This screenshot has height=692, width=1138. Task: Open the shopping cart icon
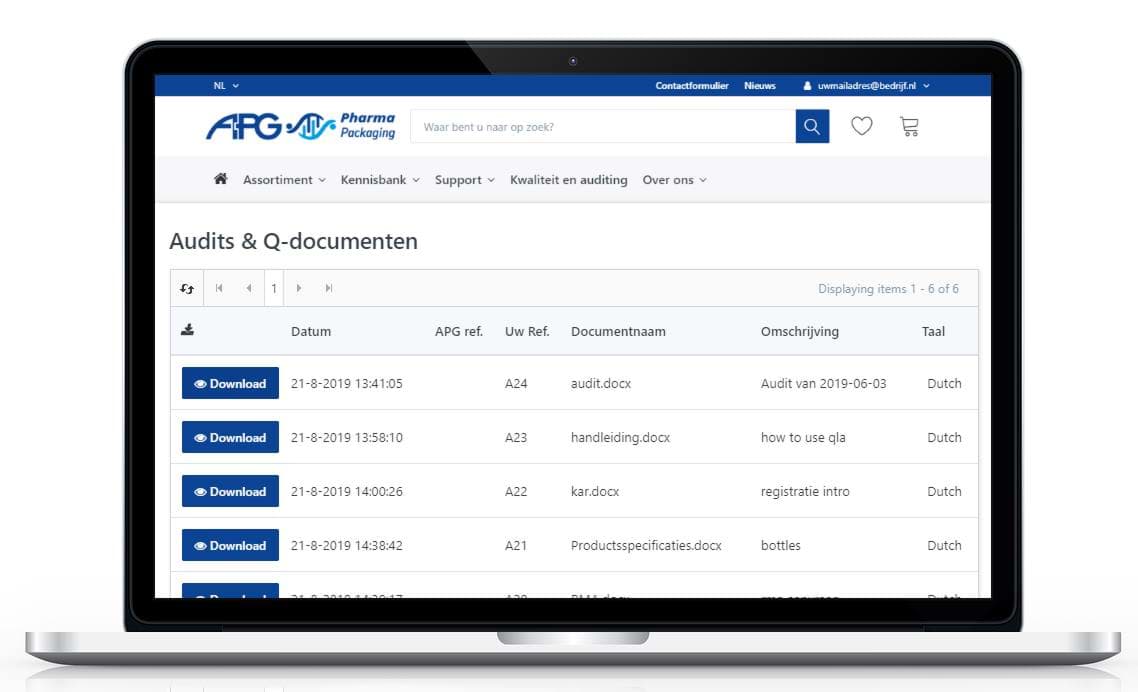point(909,127)
